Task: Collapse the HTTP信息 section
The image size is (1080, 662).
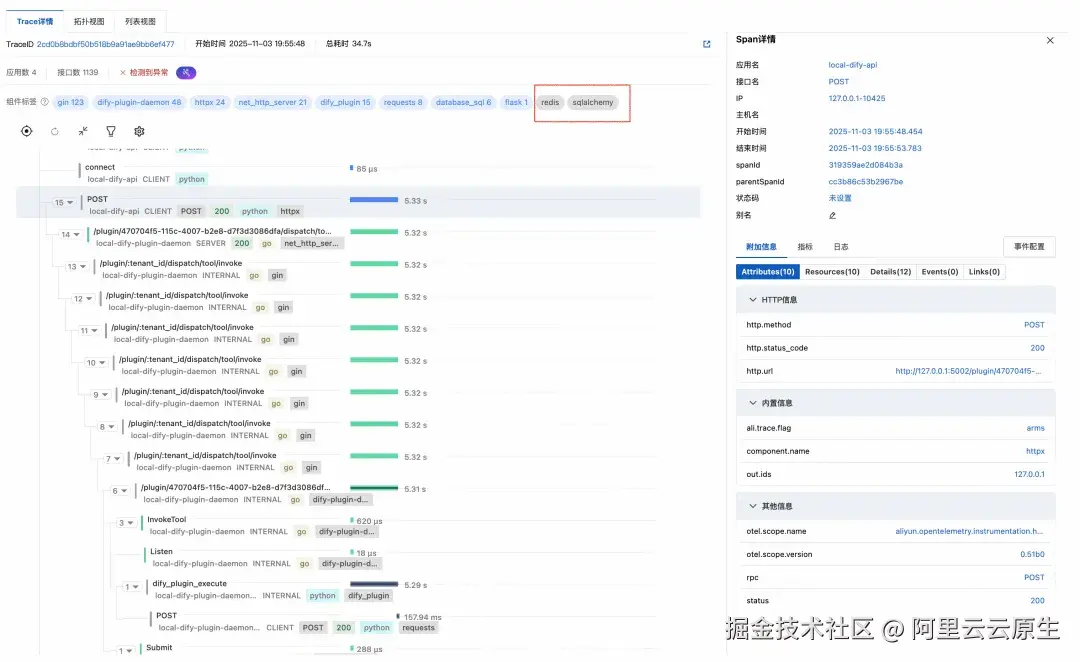Action: [753, 299]
